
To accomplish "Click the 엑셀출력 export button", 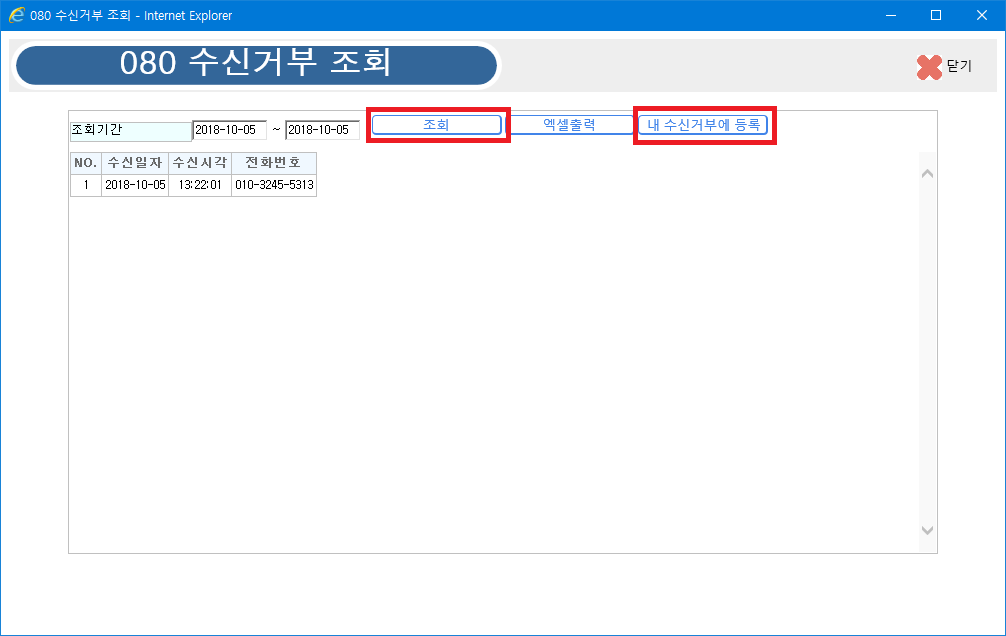I will coord(569,125).
